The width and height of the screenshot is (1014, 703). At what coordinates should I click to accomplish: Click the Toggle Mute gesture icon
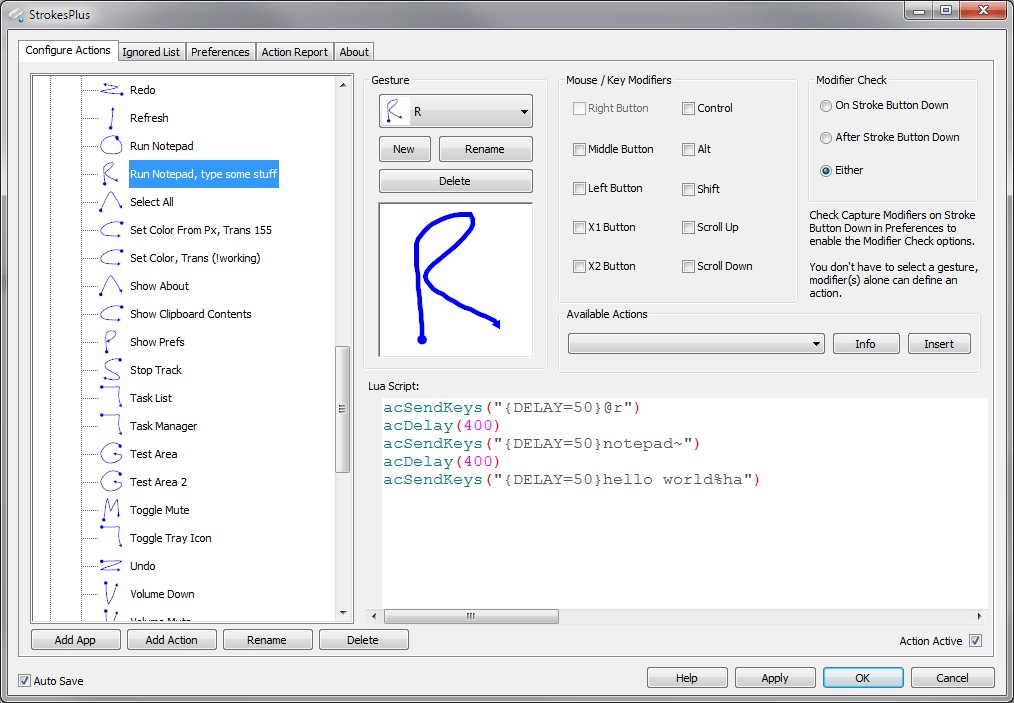111,510
